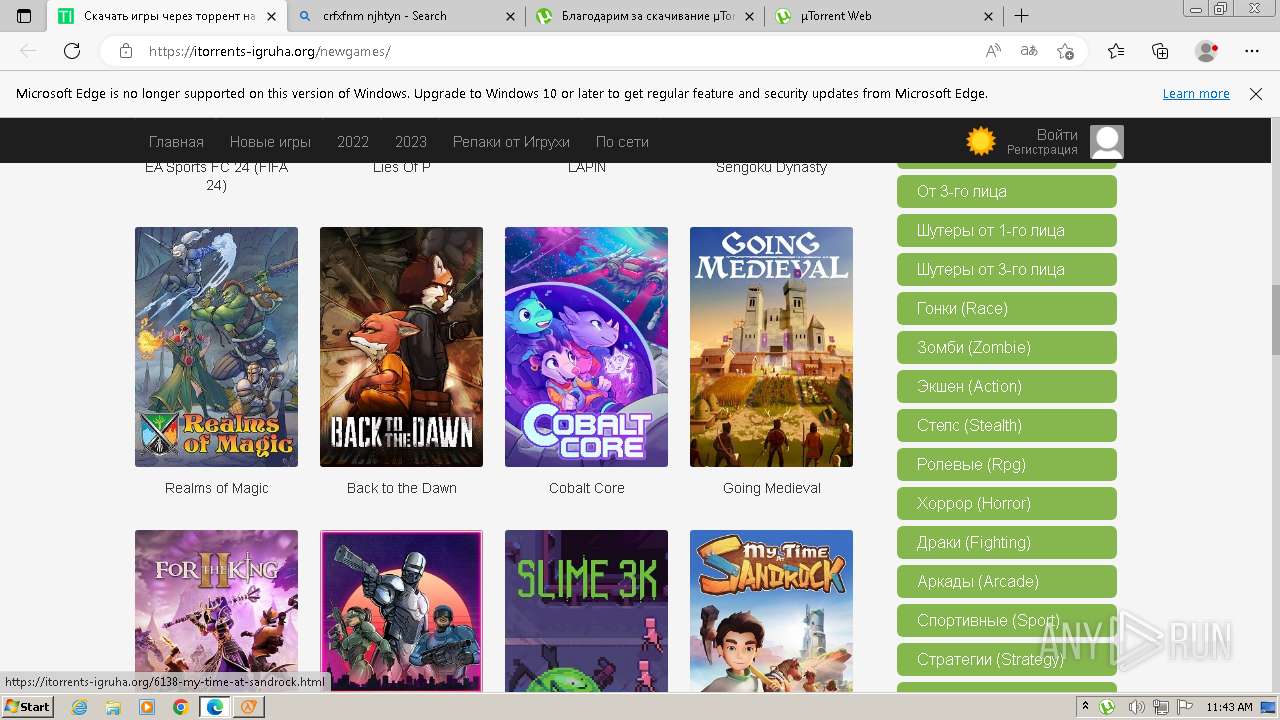
Task: Select Шутеры от 3-го лица category
Action: click(1007, 269)
